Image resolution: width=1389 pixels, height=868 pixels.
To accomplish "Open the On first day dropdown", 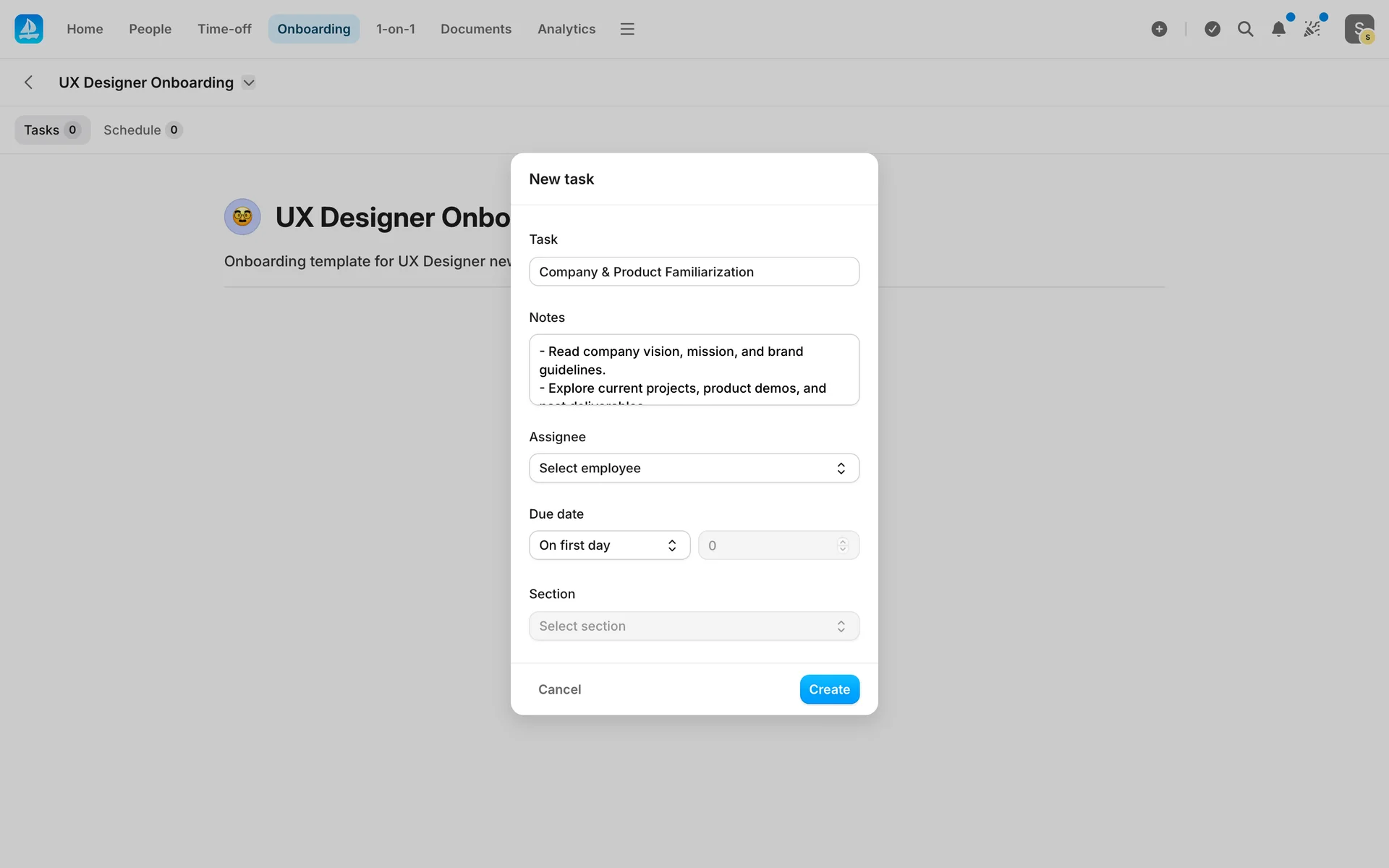I will [x=609, y=545].
